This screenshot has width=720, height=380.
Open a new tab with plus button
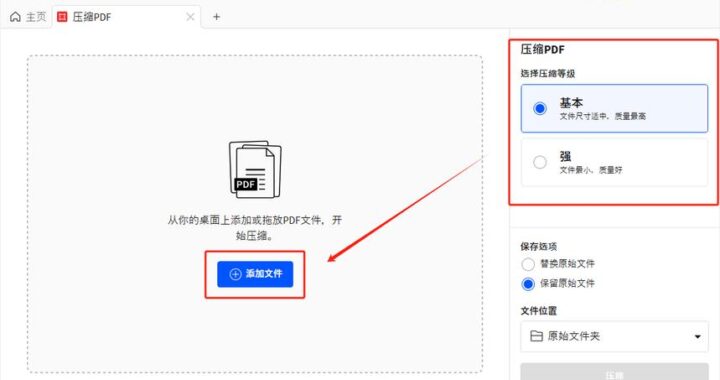[x=216, y=17]
